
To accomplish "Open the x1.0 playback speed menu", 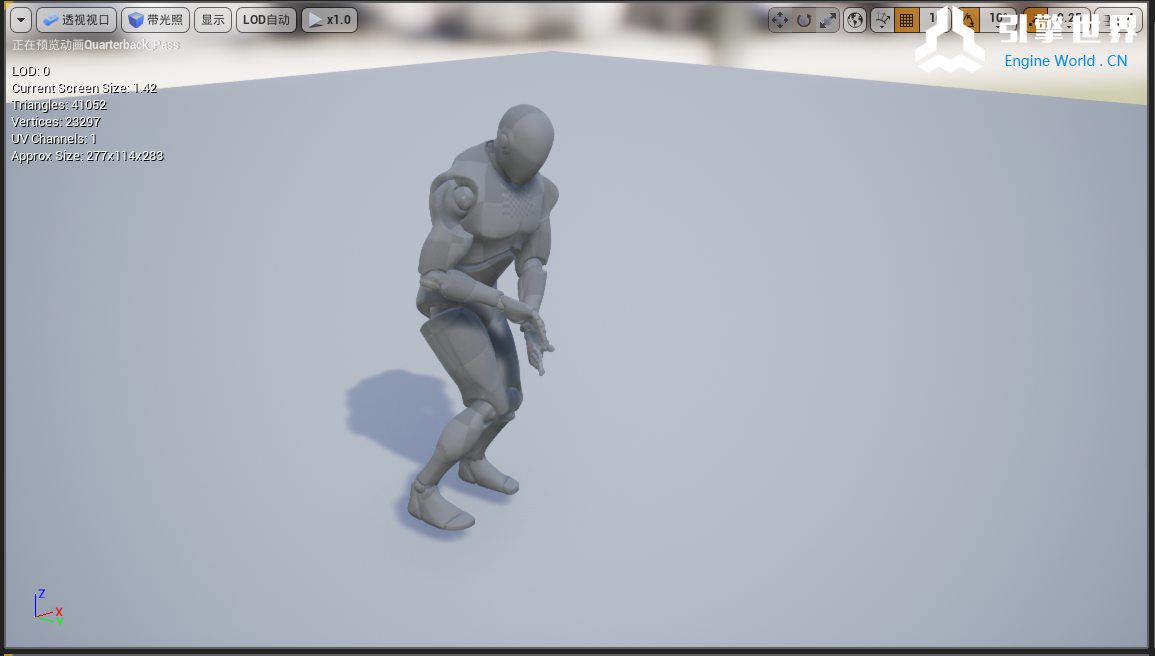I will tap(329, 20).
